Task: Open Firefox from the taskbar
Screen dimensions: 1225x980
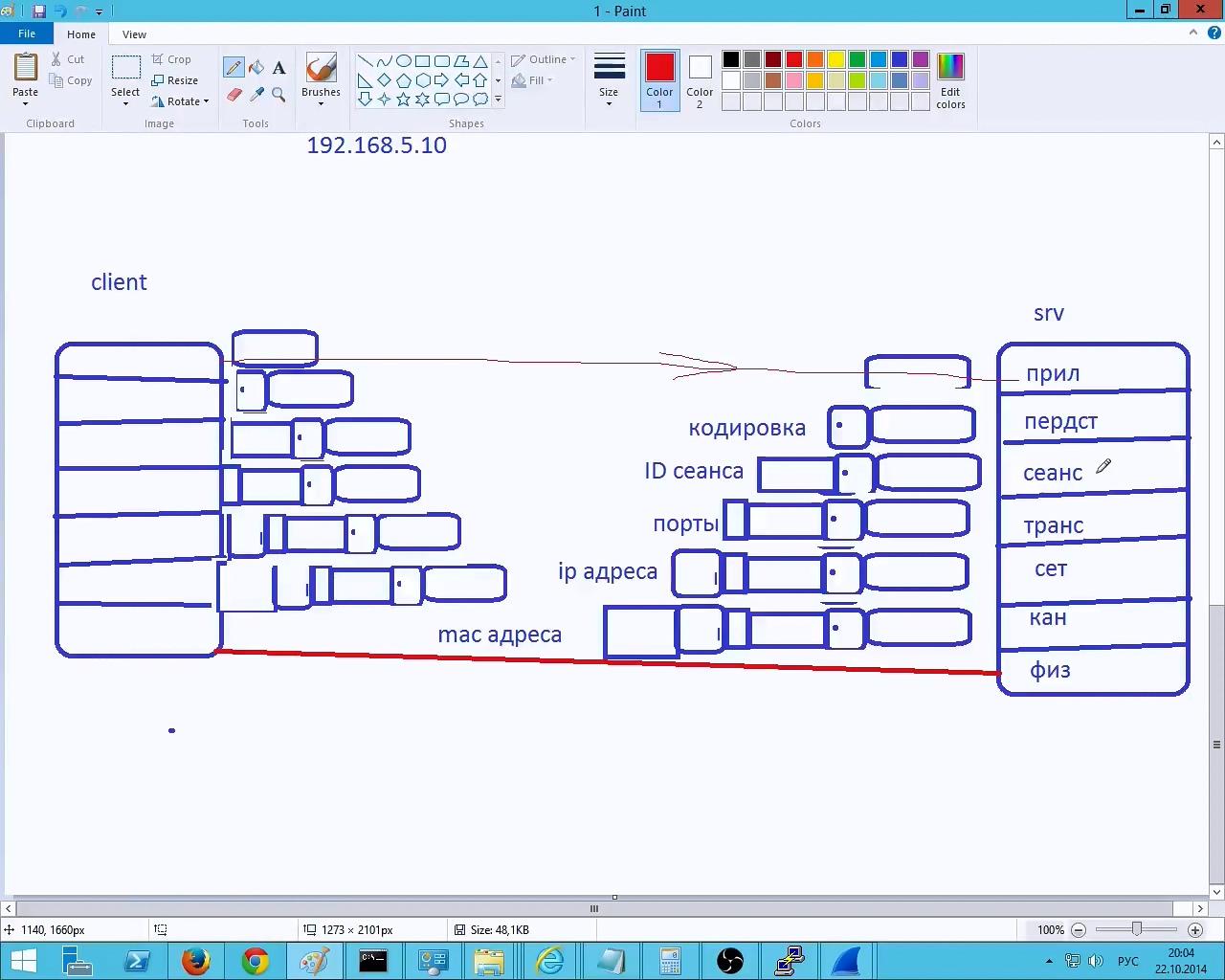Action: pos(196,960)
